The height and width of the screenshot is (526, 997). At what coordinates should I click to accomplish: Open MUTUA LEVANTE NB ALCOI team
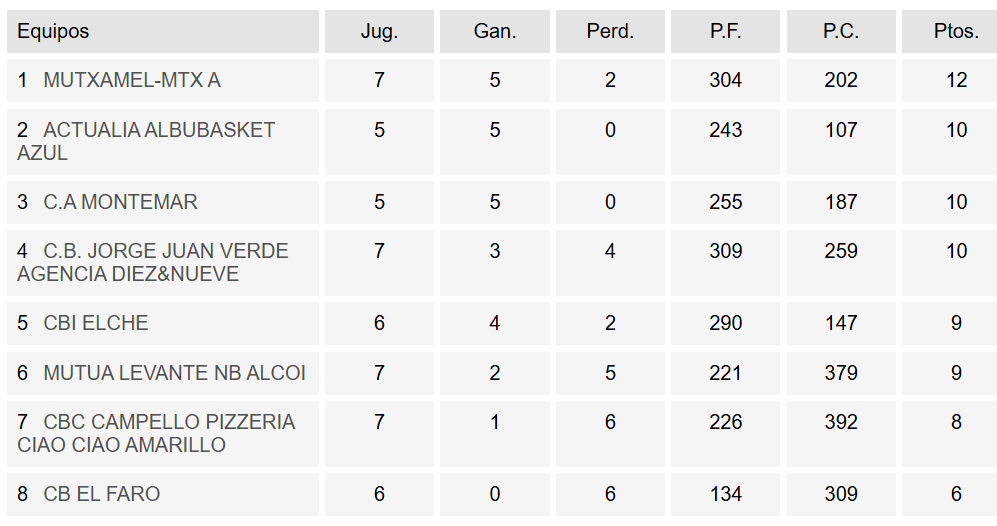(174, 373)
